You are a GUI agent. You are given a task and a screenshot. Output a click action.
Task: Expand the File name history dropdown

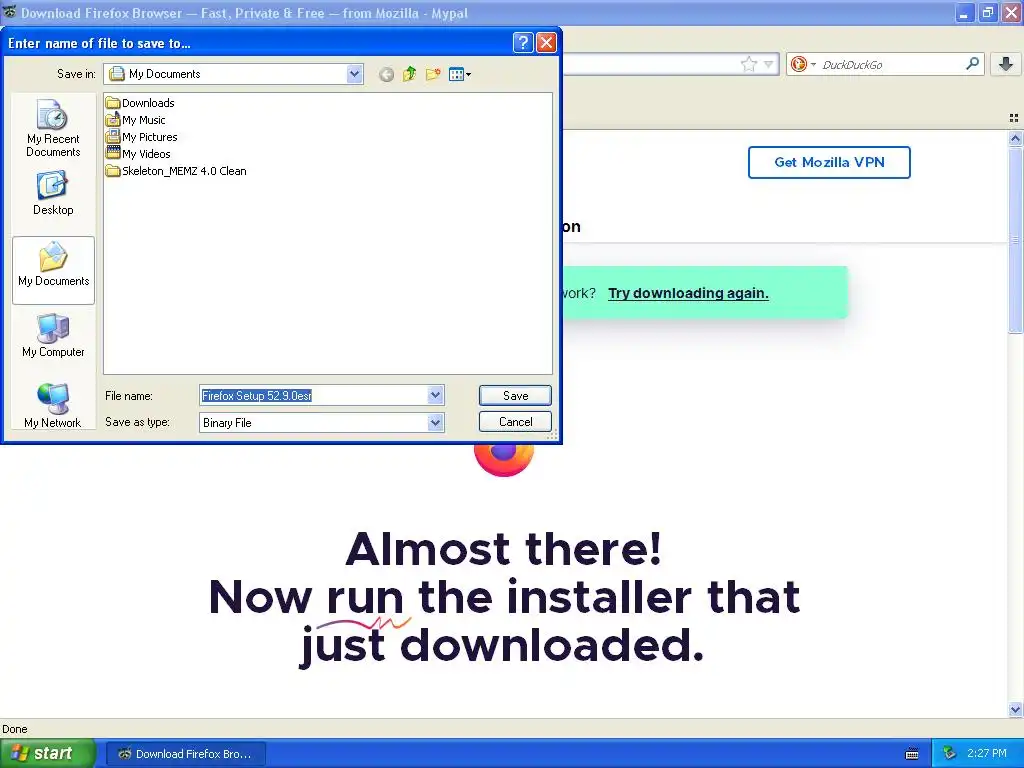(x=436, y=395)
